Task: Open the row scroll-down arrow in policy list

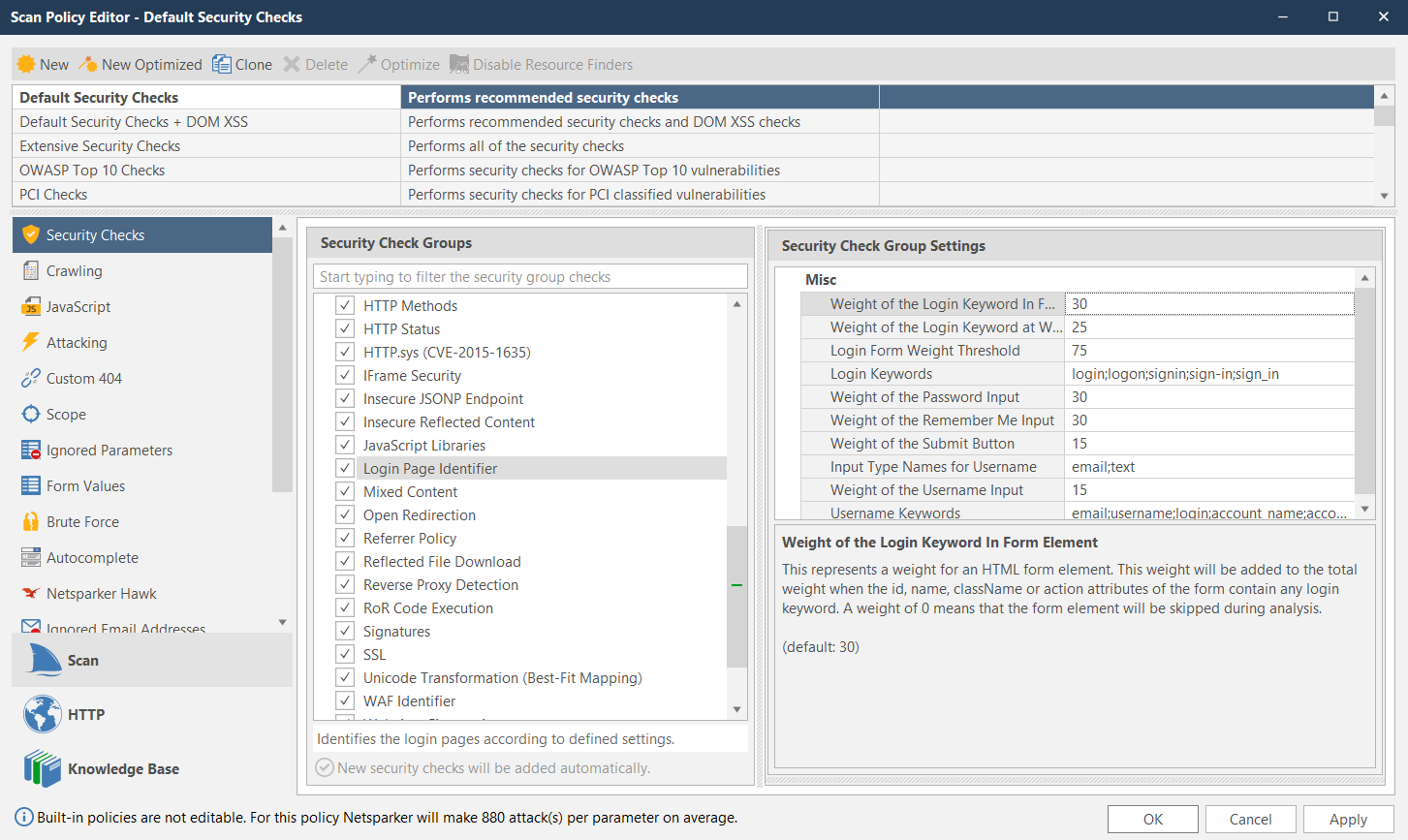Action: click(1386, 195)
